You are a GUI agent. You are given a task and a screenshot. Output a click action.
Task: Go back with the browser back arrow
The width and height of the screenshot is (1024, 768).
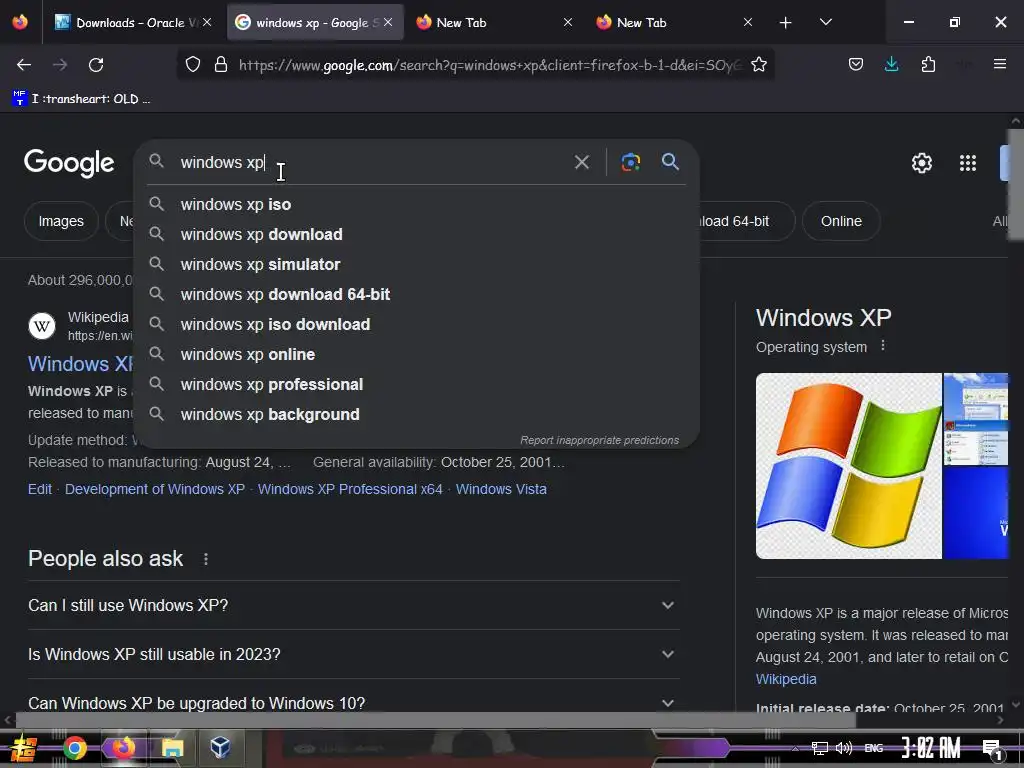pyautogui.click(x=24, y=65)
